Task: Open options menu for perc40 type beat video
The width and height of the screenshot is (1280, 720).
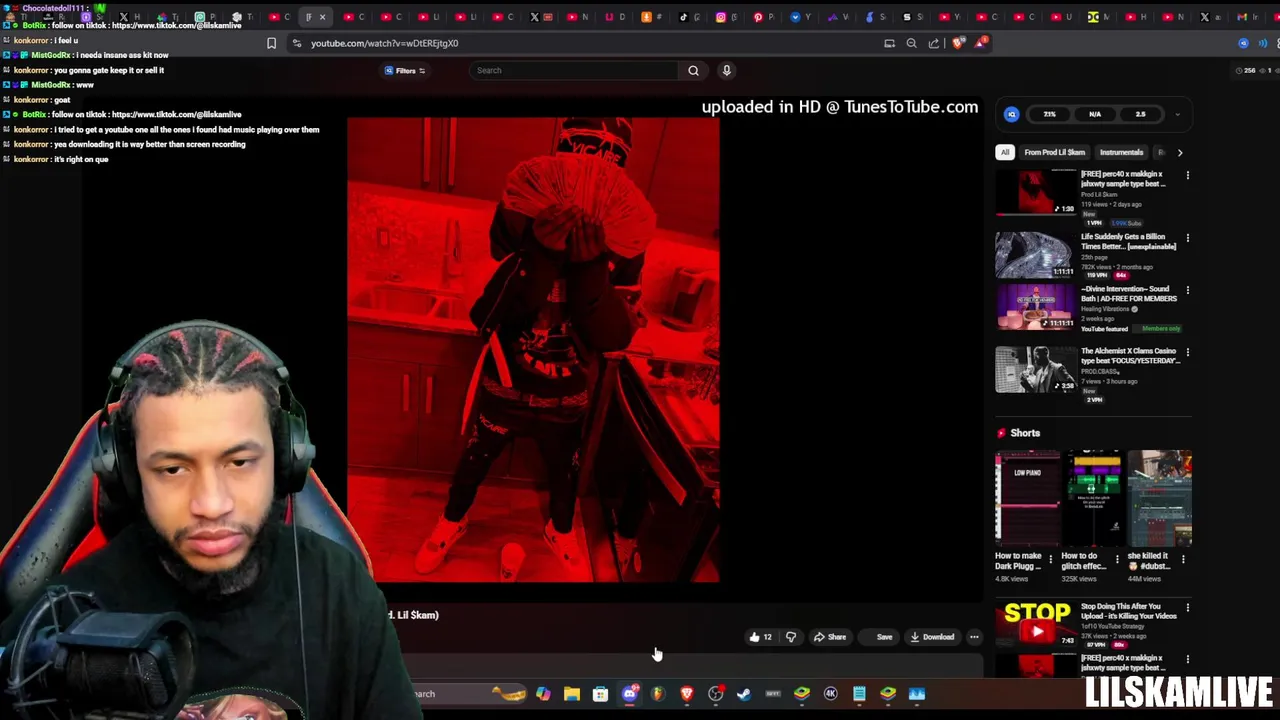Action: [1187, 175]
